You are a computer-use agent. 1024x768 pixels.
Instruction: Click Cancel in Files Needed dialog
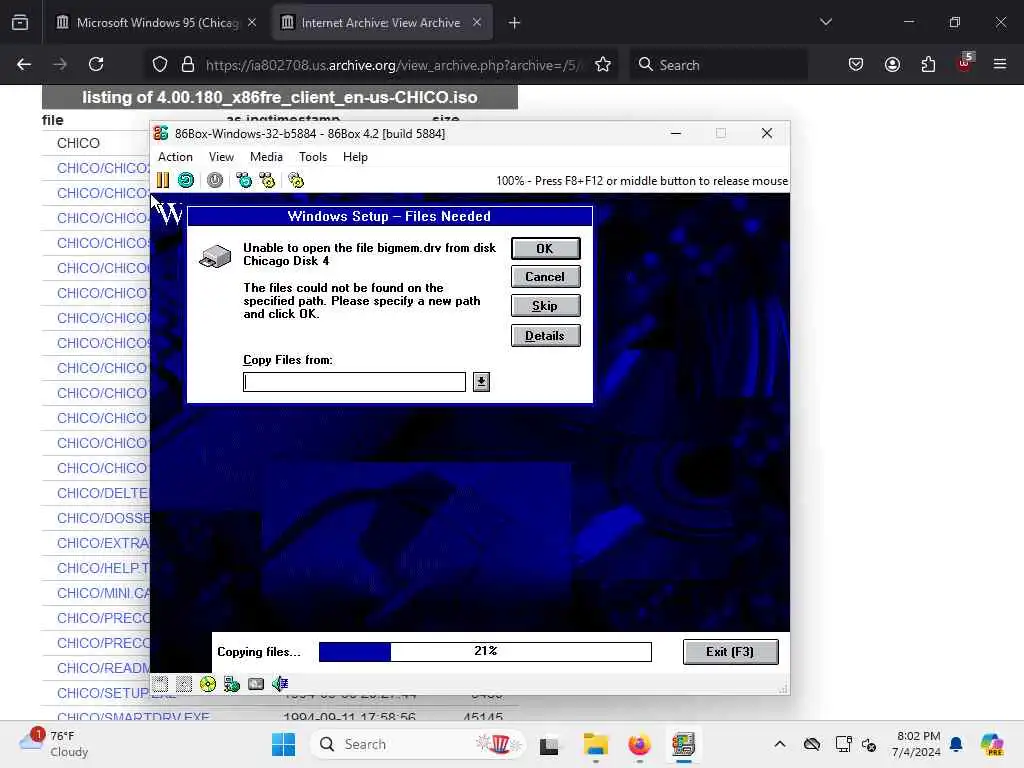[545, 277]
